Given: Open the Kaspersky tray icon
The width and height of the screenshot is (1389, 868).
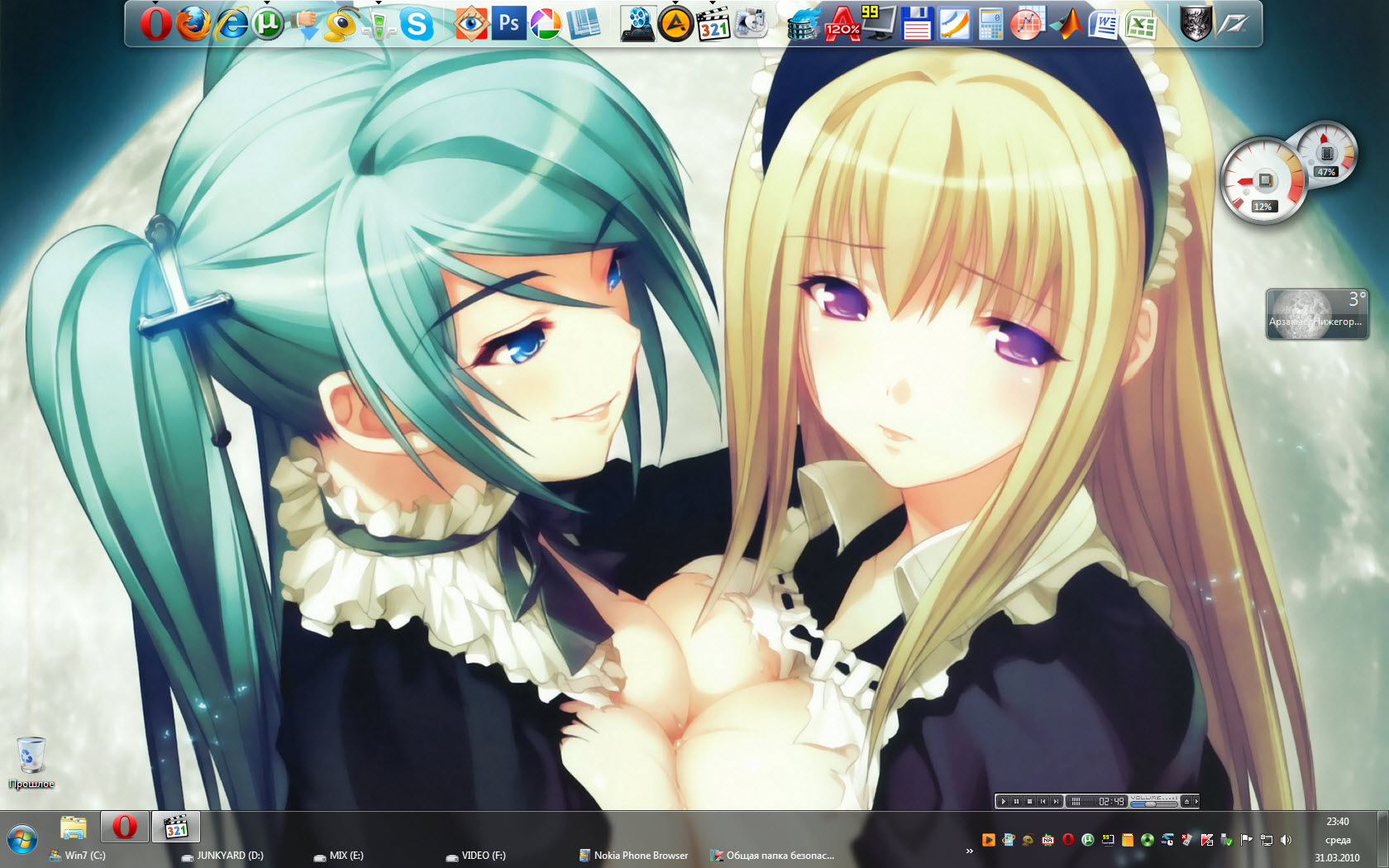Looking at the screenshot, I should (x=1207, y=840).
